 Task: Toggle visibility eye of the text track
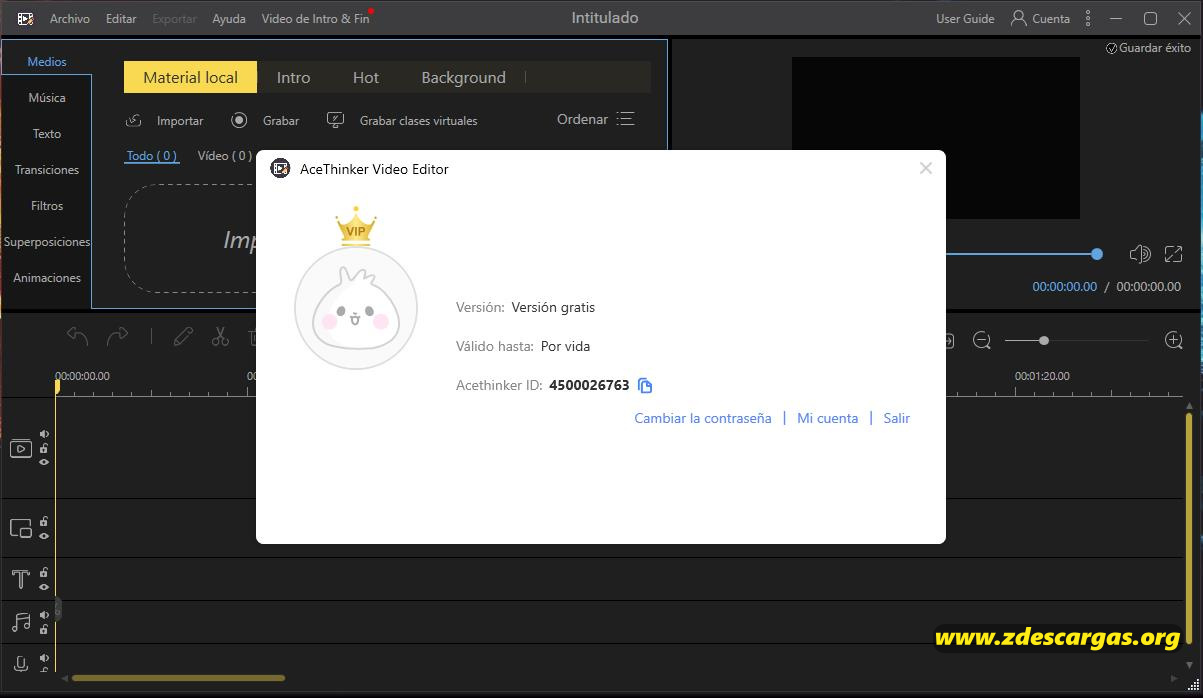tap(44, 587)
